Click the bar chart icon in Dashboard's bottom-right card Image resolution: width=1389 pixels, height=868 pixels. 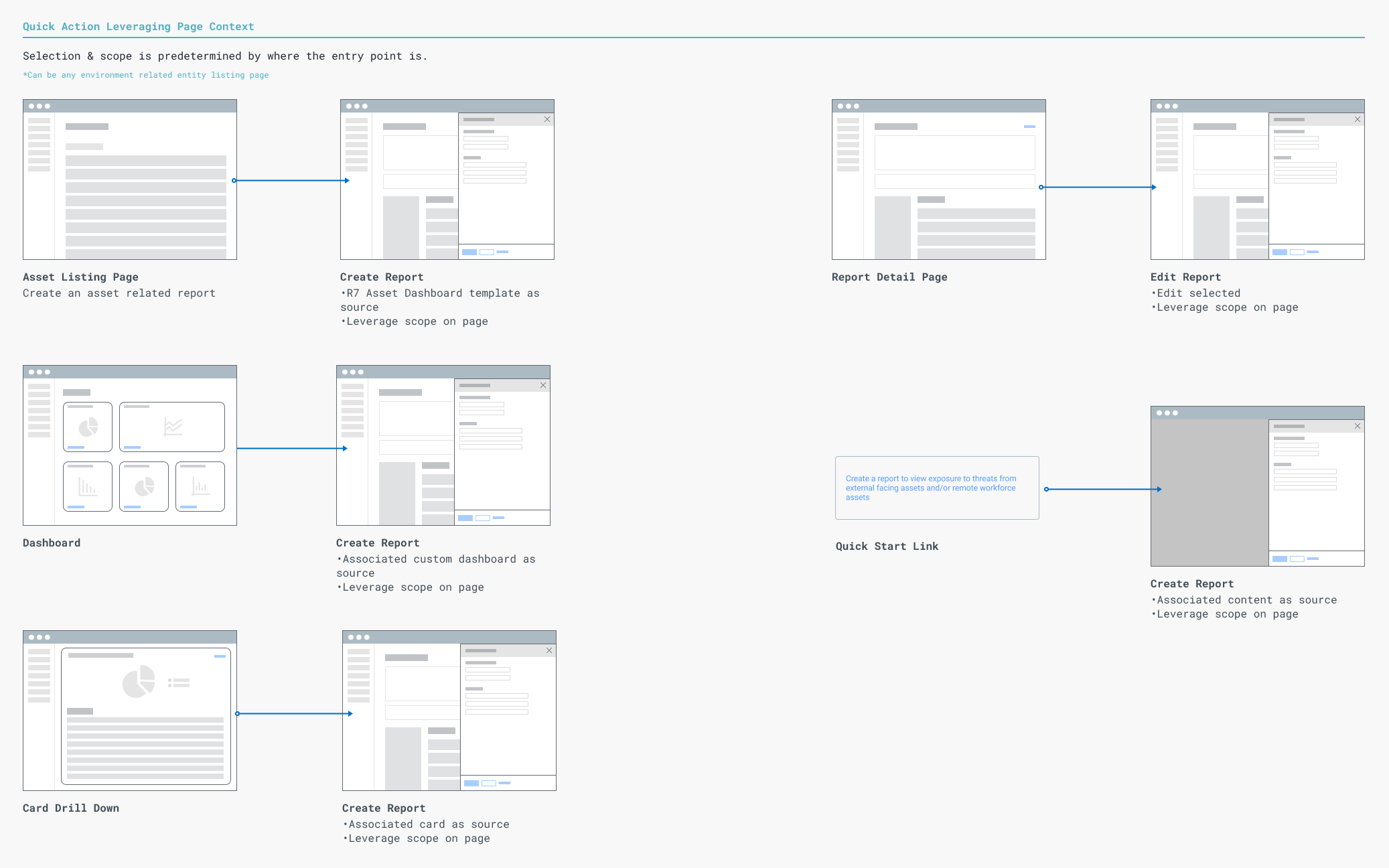200,486
